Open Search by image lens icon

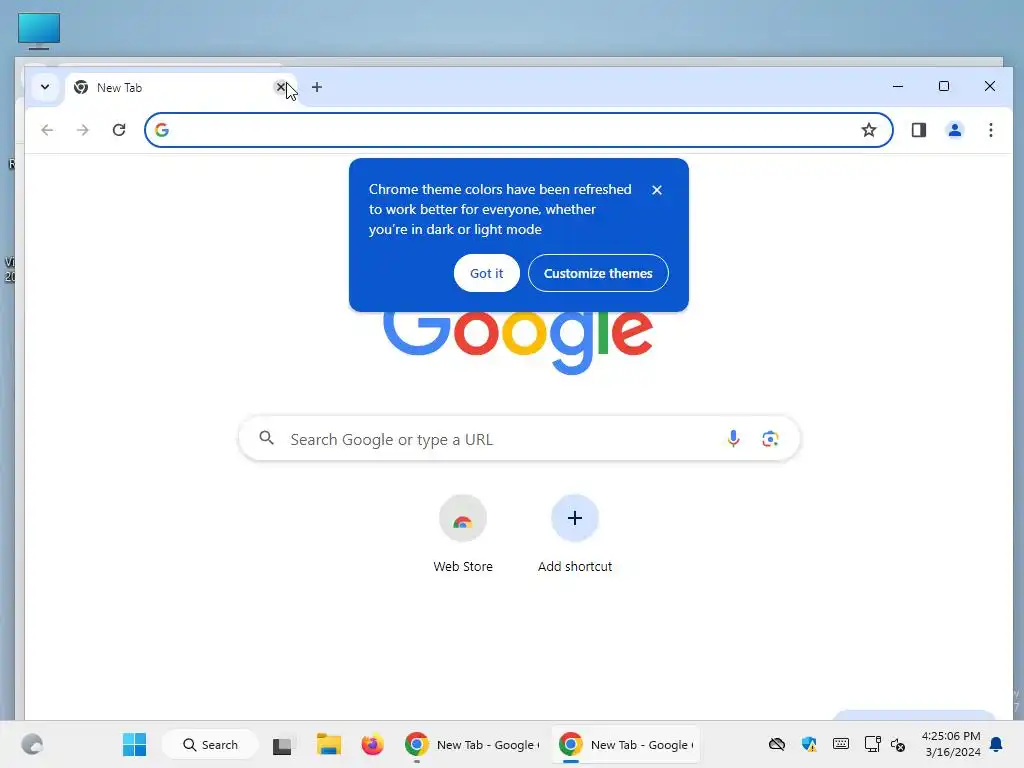coord(770,439)
